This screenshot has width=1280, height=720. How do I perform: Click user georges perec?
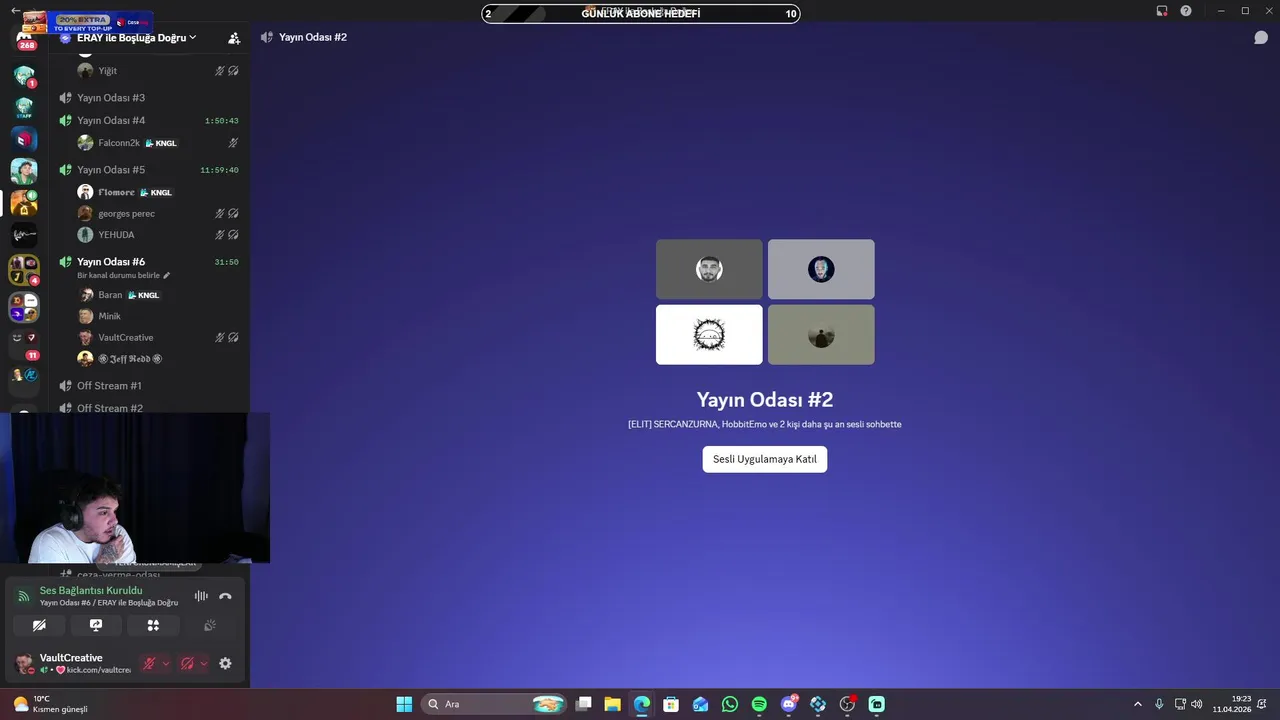[x=126, y=213]
